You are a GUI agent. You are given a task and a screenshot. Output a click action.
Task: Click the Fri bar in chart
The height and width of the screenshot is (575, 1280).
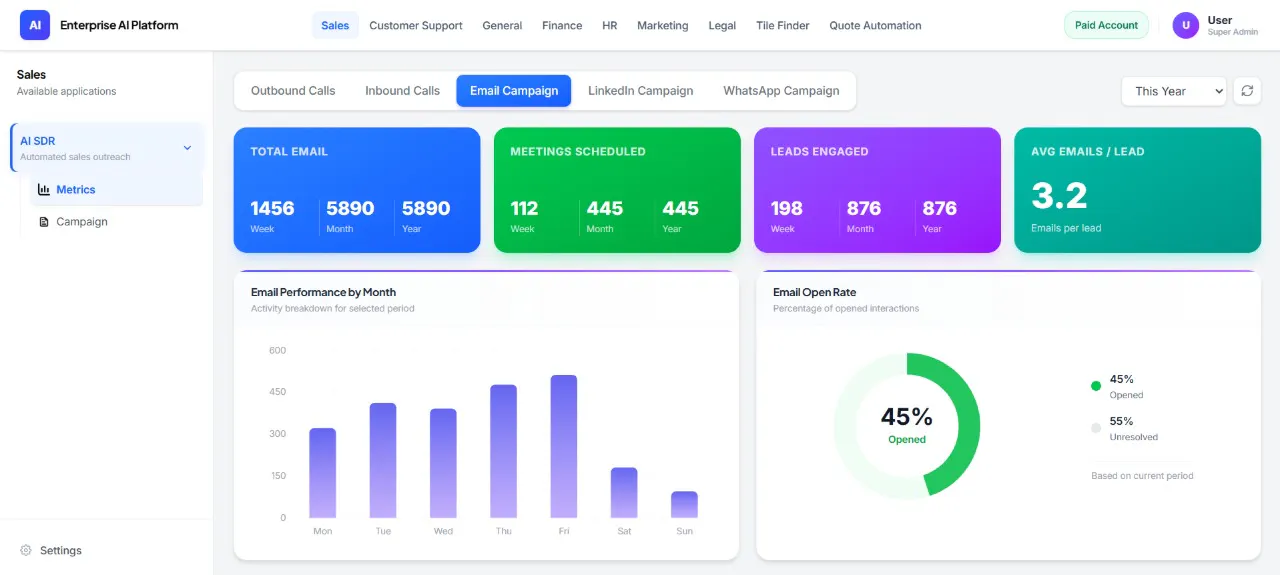pos(564,446)
